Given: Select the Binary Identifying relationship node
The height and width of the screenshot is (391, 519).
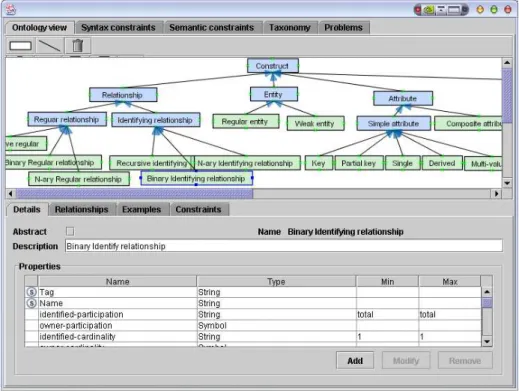Looking at the screenshot, I should [x=196, y=178].
